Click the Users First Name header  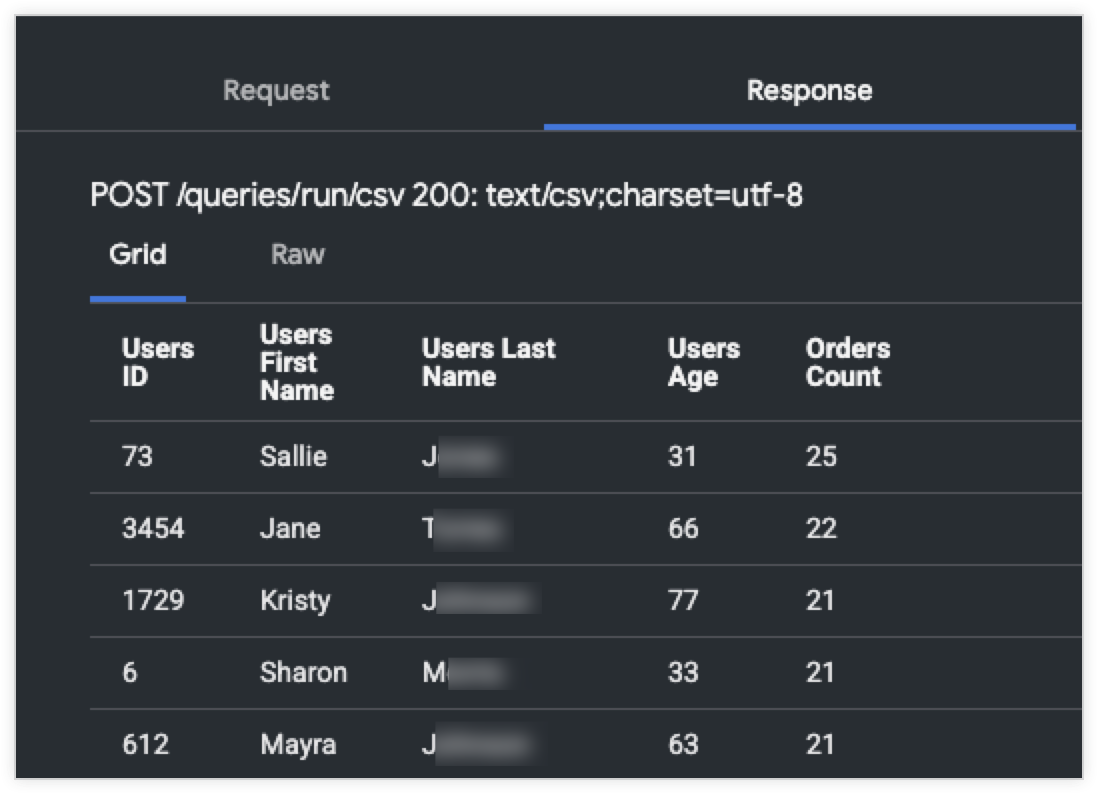click(x=296, y=363)
